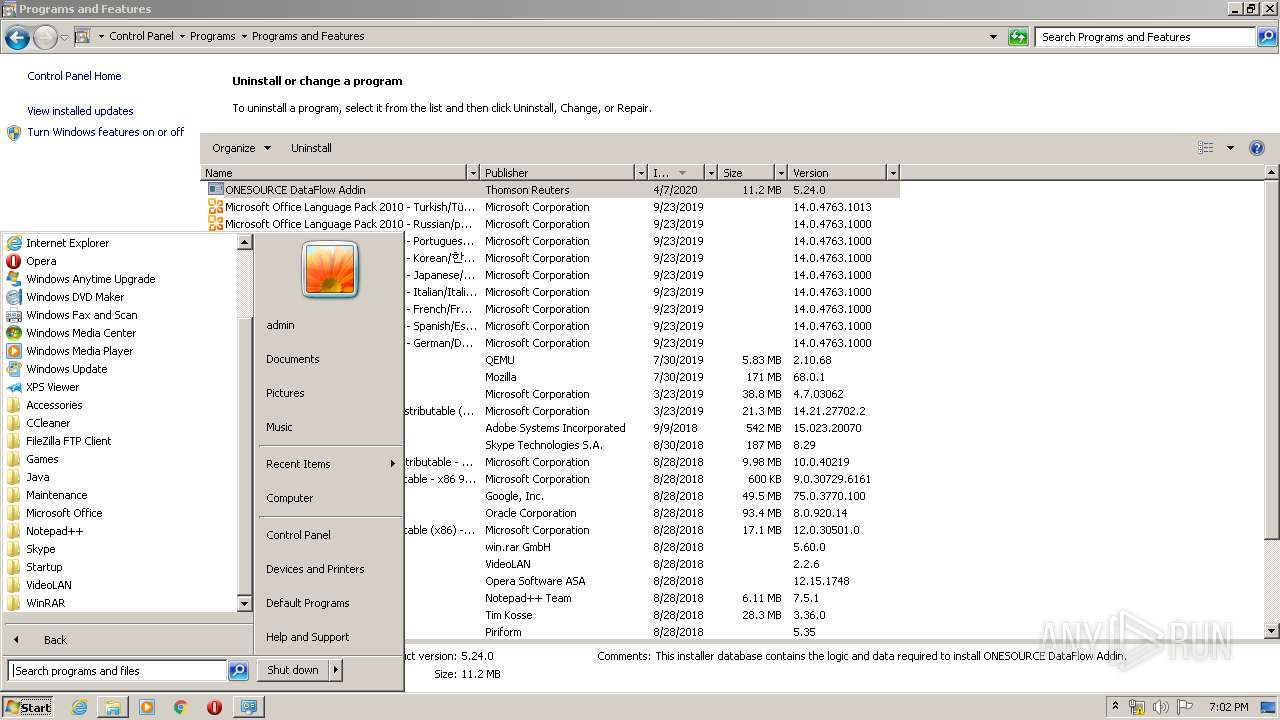The width and height of the screenshot is (1280, 720).
Task: Expand the Accessories folder
Action: [x=54, y=405]
